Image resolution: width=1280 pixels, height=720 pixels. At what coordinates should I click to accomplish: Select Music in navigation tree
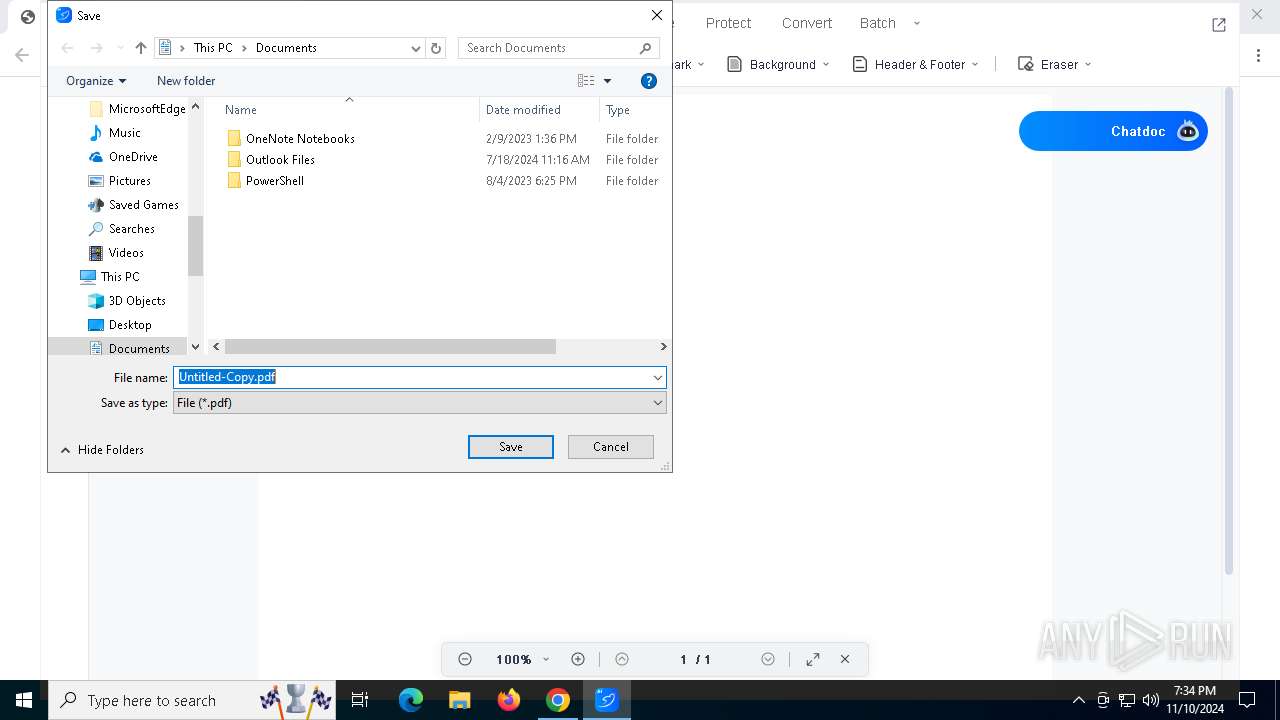[x=115, y=133]
